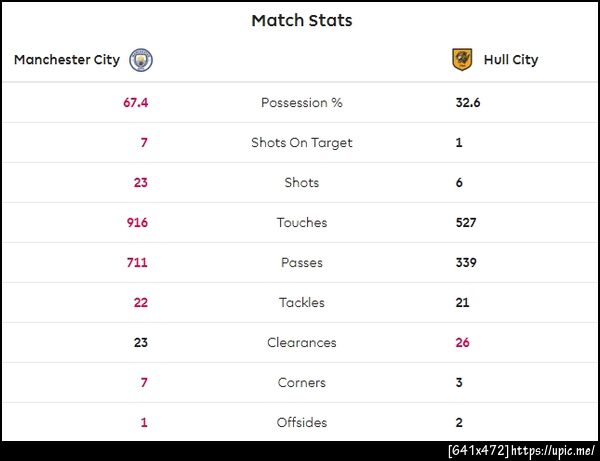Click the Corners stat label
The height and width of the screenshot is (461, 600).
click(x=301, y=383)
